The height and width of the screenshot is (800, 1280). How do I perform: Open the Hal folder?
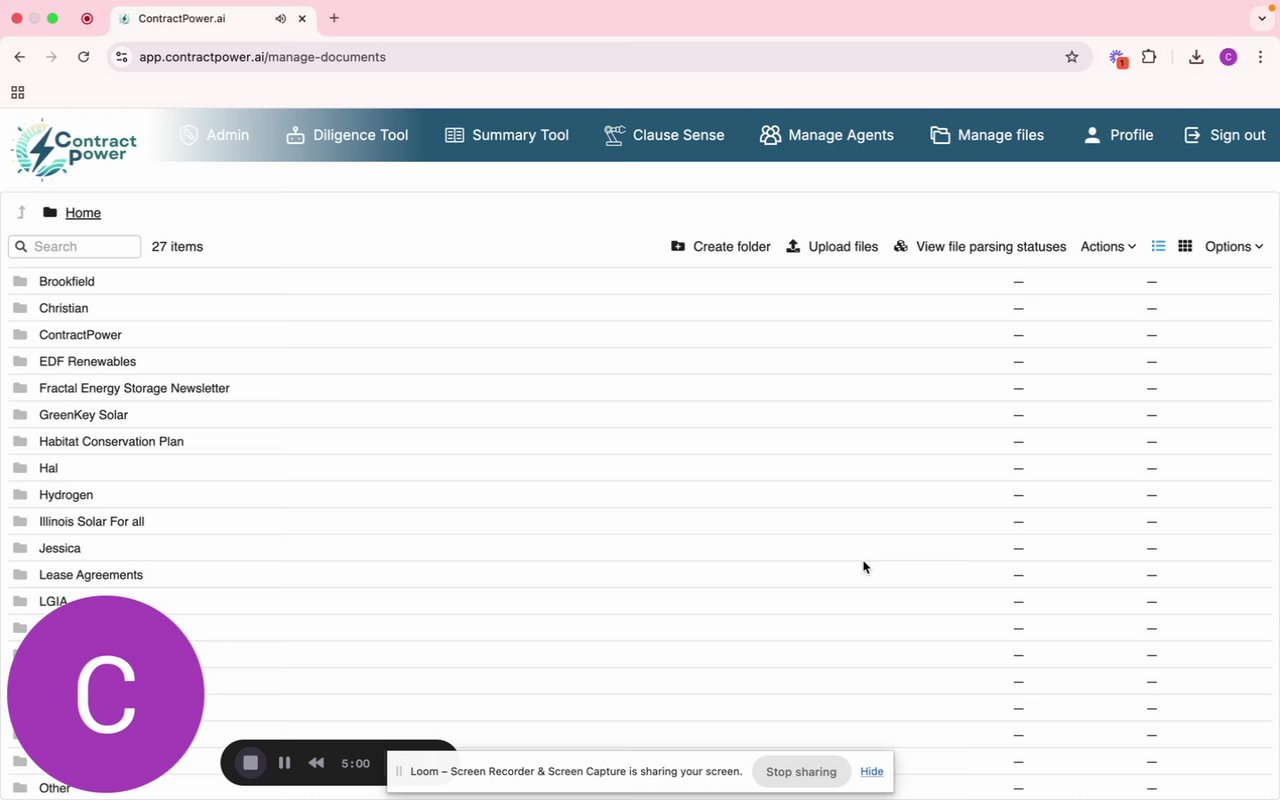(48, 468)
